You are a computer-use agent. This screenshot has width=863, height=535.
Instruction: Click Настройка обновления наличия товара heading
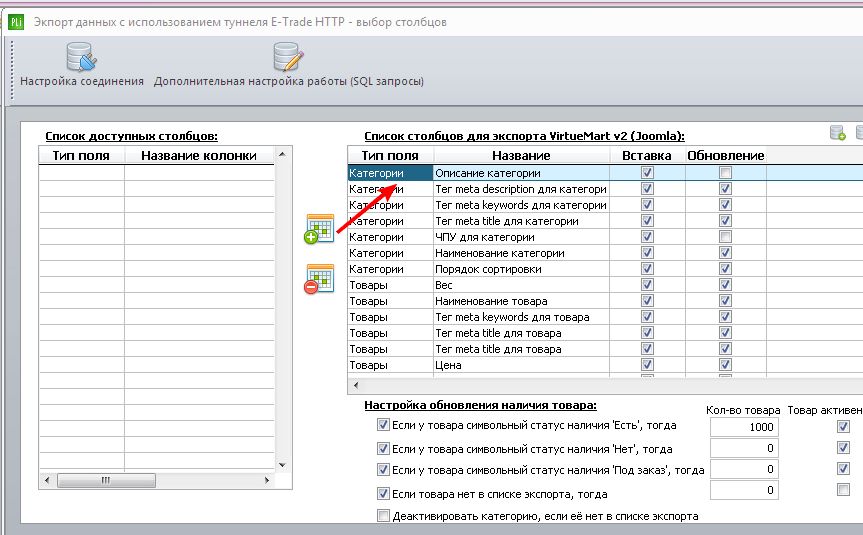click(x=480, y=405)
